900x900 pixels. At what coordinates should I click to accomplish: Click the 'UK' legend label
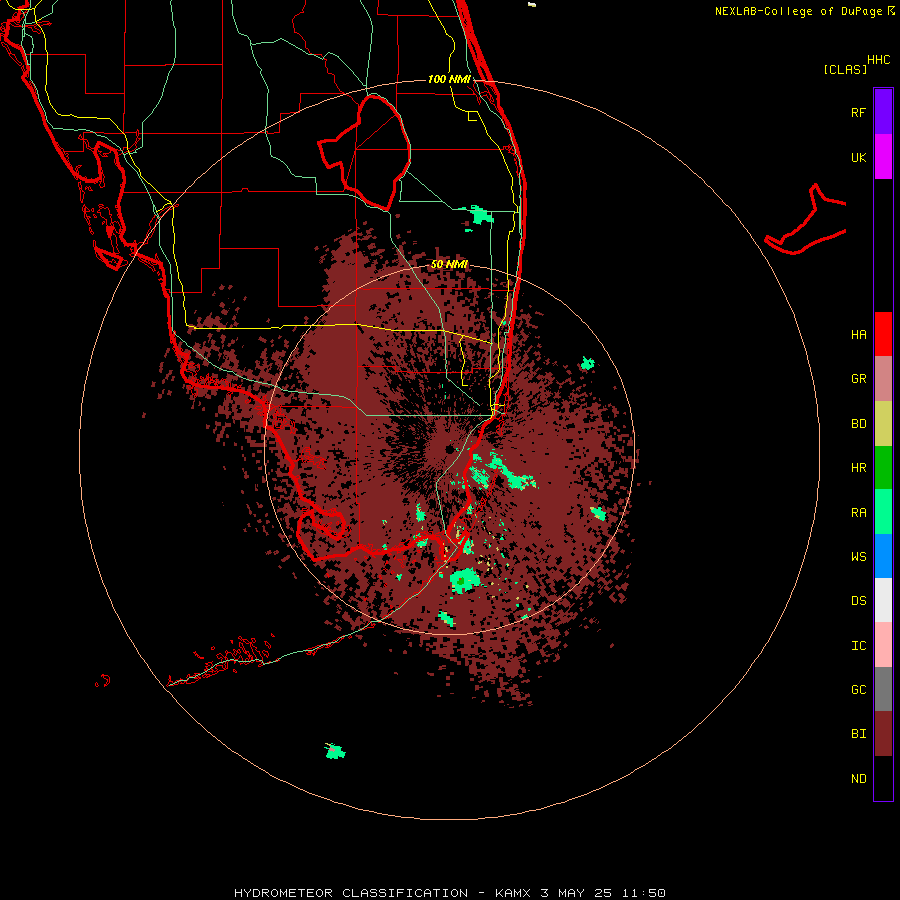858,158
